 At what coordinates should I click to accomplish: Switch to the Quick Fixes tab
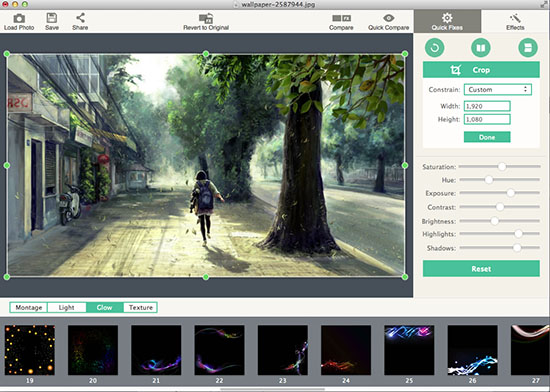tap(447, 21)
